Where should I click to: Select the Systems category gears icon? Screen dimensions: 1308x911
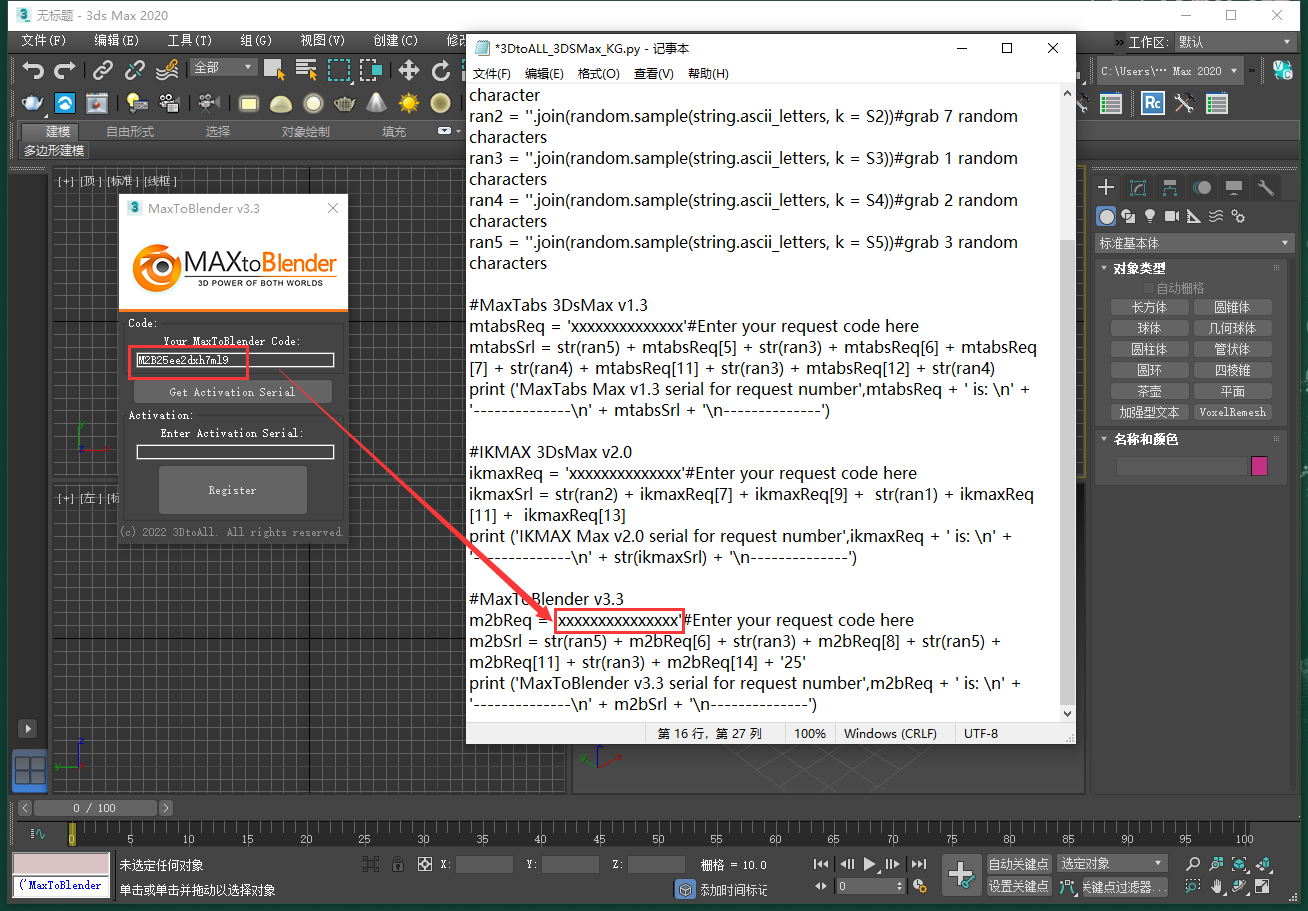[1238, 216]
